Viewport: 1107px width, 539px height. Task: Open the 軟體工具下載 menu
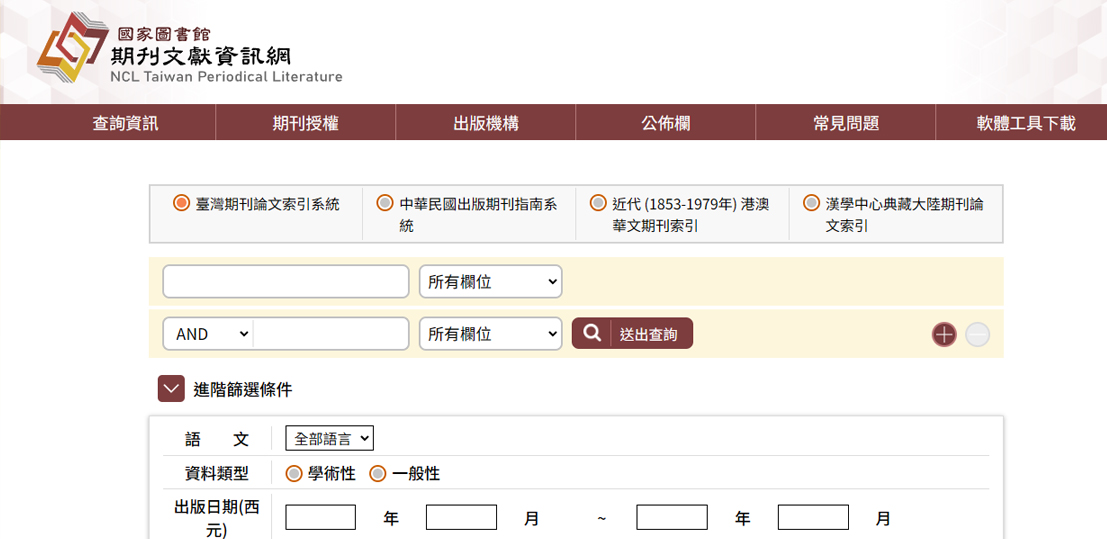[1025, 123]
